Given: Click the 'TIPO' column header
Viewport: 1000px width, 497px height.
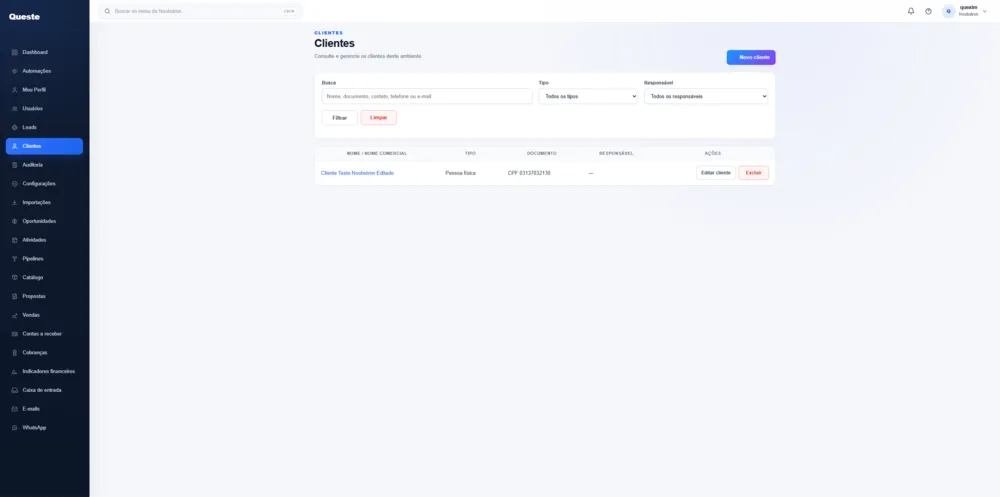Looking at the screenshot, I should coord(470,154).
